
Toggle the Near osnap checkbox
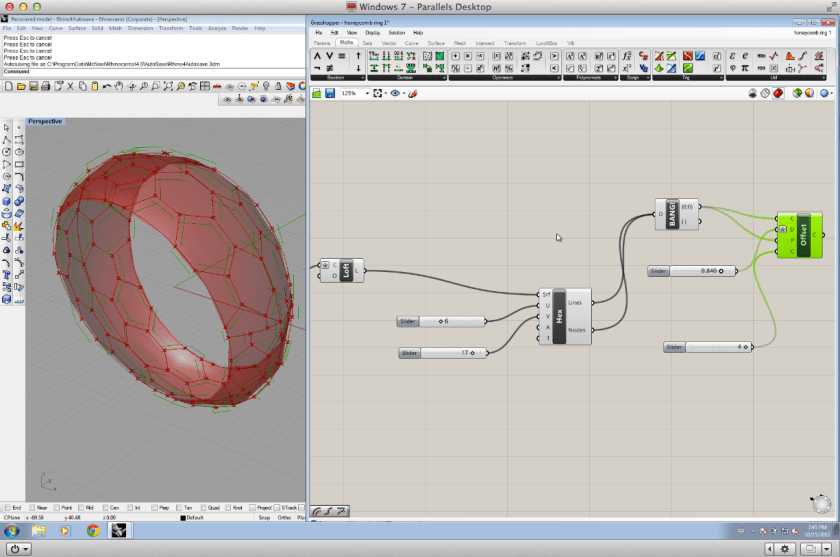(31, 507)
